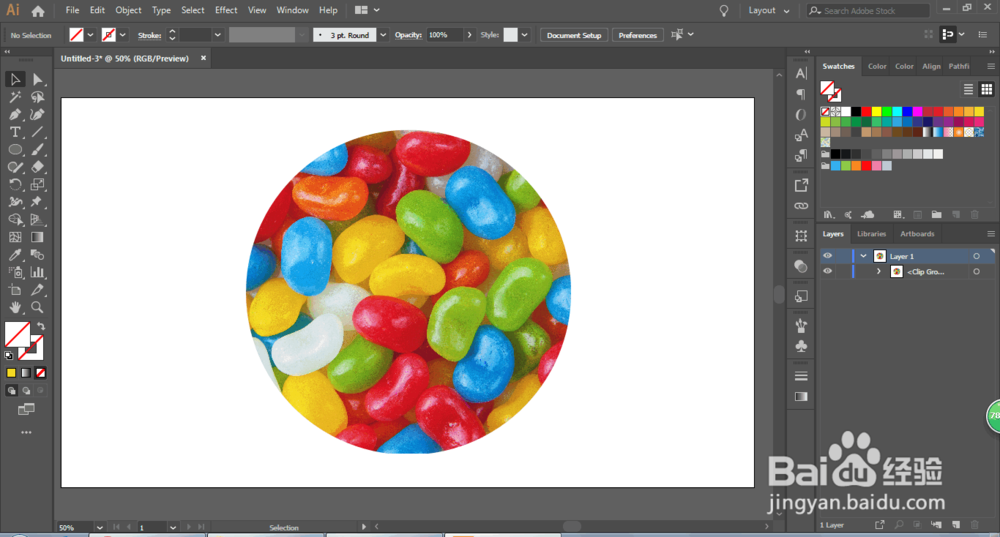This screenshot has width=1000, height=537.
Task: Select the Zoom tool
Action: [x=38, y=307]
